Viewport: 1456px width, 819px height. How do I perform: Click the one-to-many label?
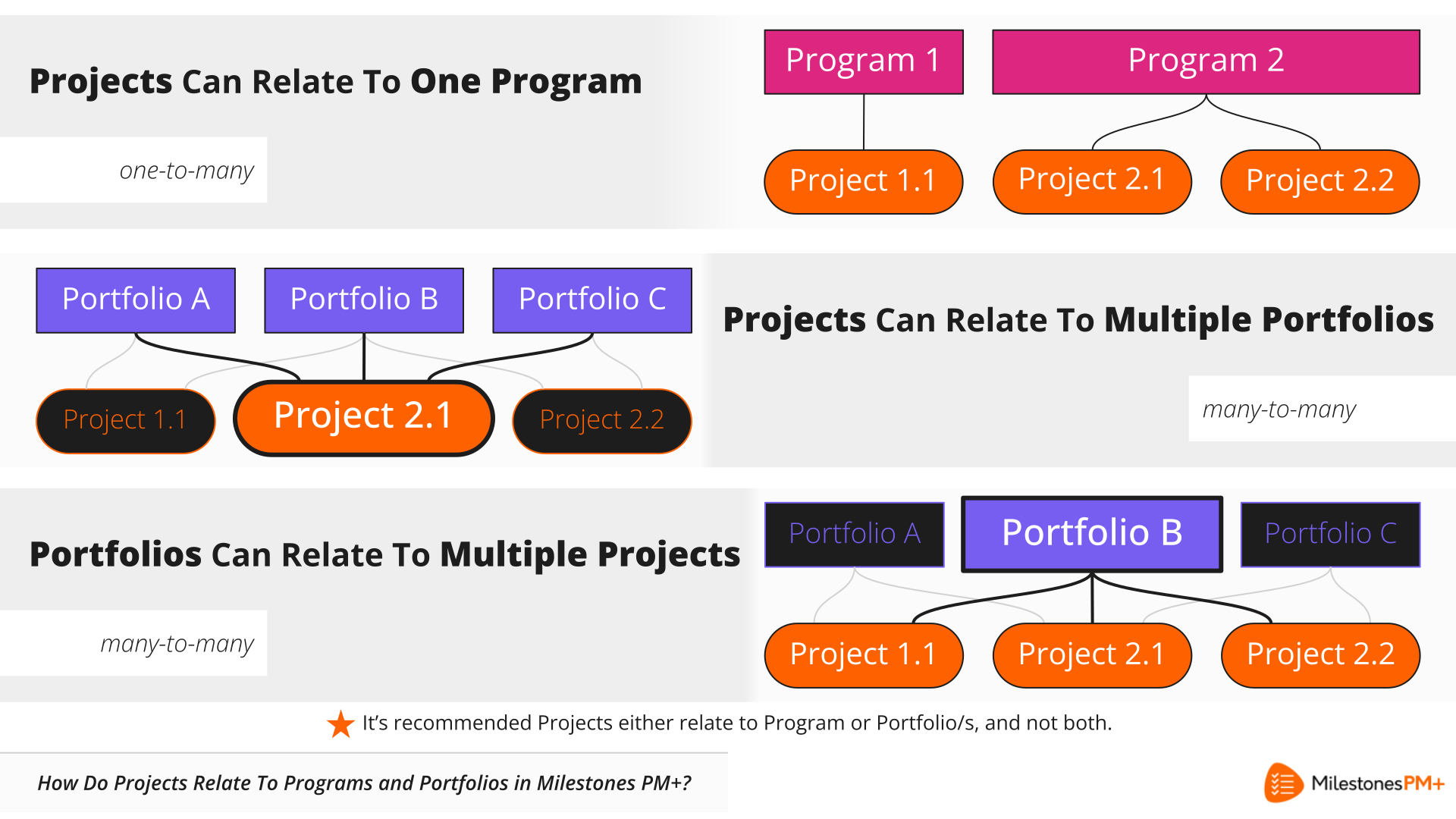click(x=187, y=171)
